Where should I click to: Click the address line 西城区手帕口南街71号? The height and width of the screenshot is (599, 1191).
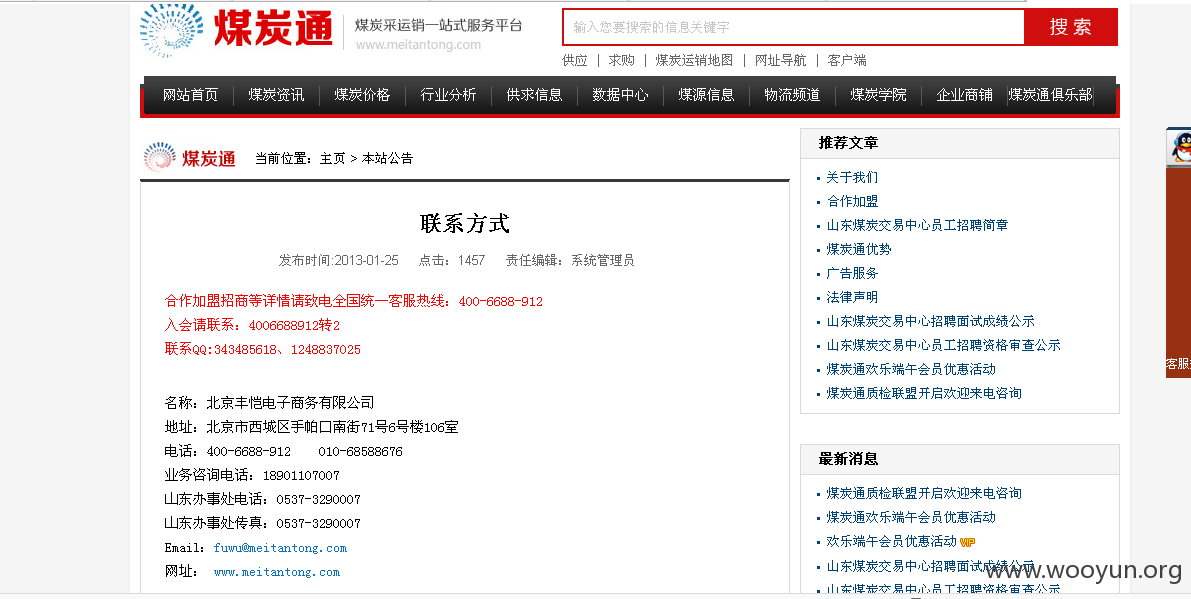point(313,427)
